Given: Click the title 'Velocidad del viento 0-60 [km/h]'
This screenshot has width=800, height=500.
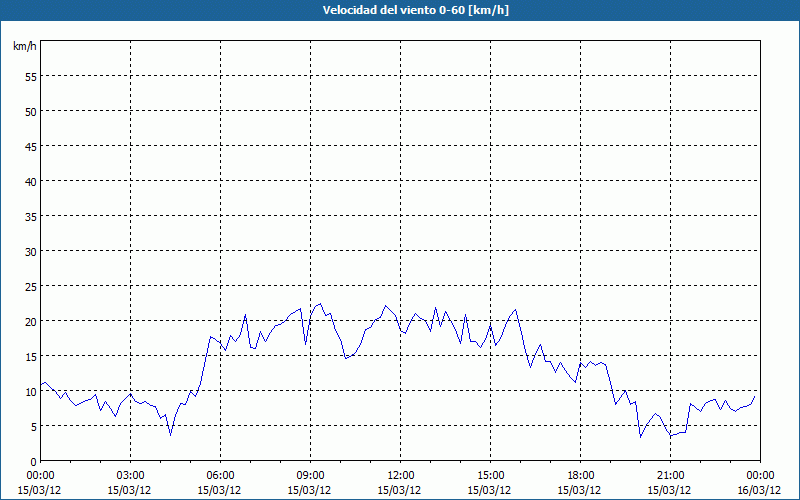Looking at the screenshot, I should [415, 10].
